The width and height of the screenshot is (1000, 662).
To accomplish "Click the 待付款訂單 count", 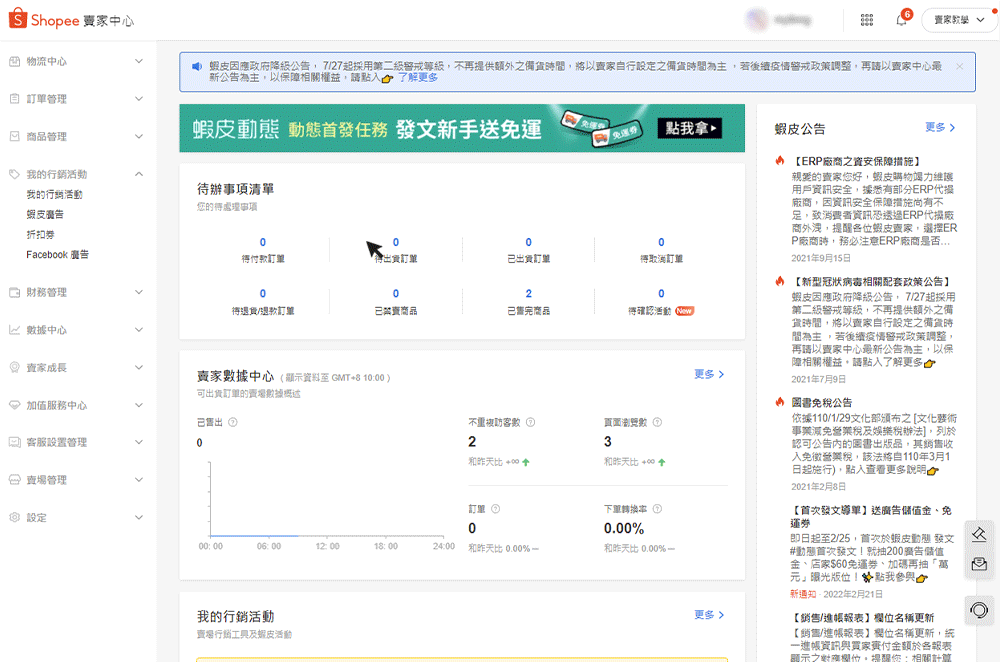I will 263,242.
